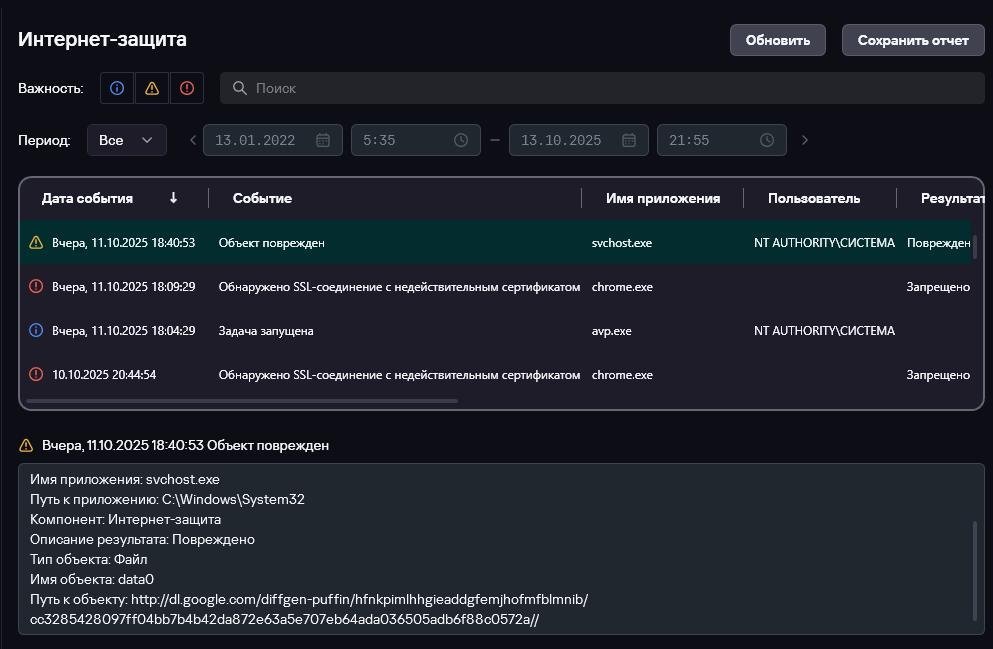Click the clock icon for end time 21:55
Viewport: 993px width, 649px height.
pos(767,140)
